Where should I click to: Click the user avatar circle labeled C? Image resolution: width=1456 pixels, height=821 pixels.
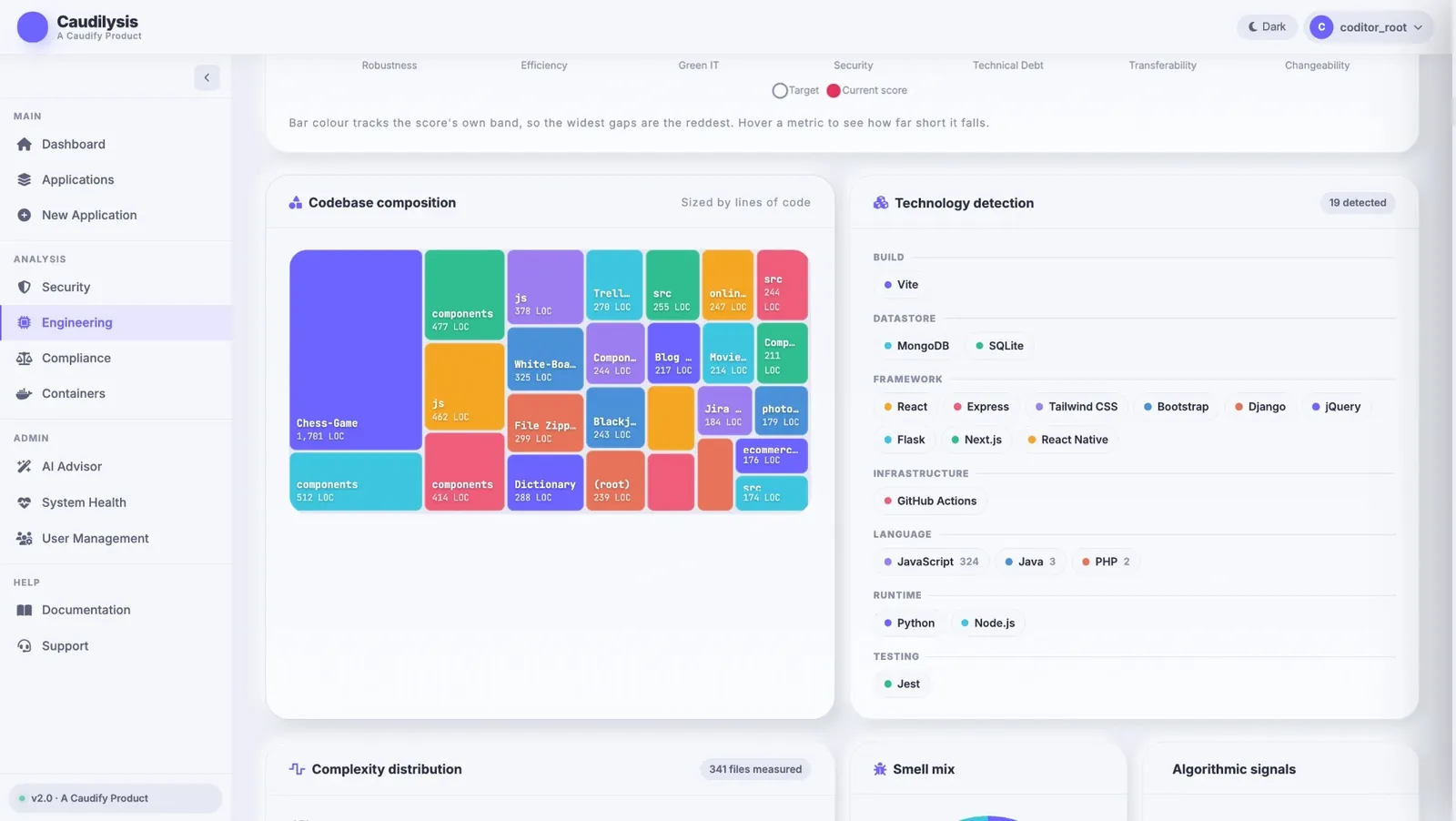click(1321, 27)
